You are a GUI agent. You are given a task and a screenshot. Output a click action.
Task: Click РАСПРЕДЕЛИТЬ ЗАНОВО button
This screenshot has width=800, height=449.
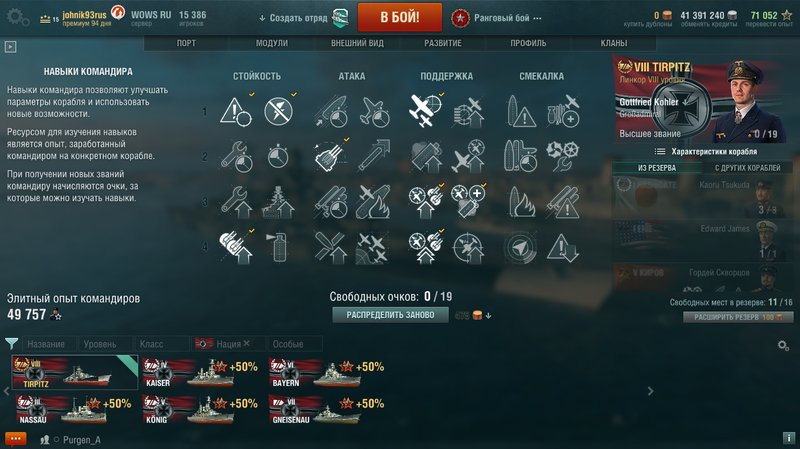click(390, 315)
